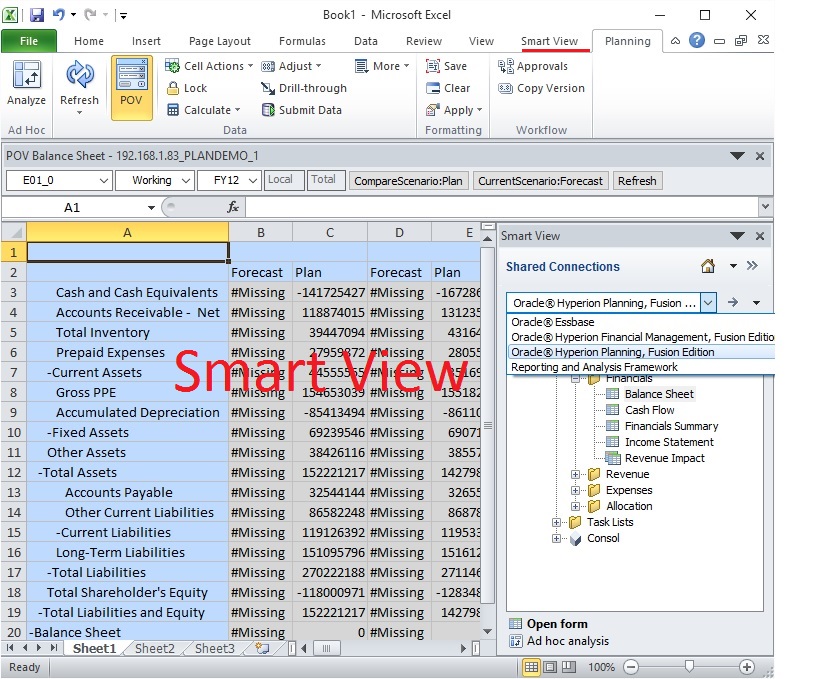819x679 pixels.
Task: Open the E01_0 entity dropdown
Action: pyautogui.click(x=103, y=181)
